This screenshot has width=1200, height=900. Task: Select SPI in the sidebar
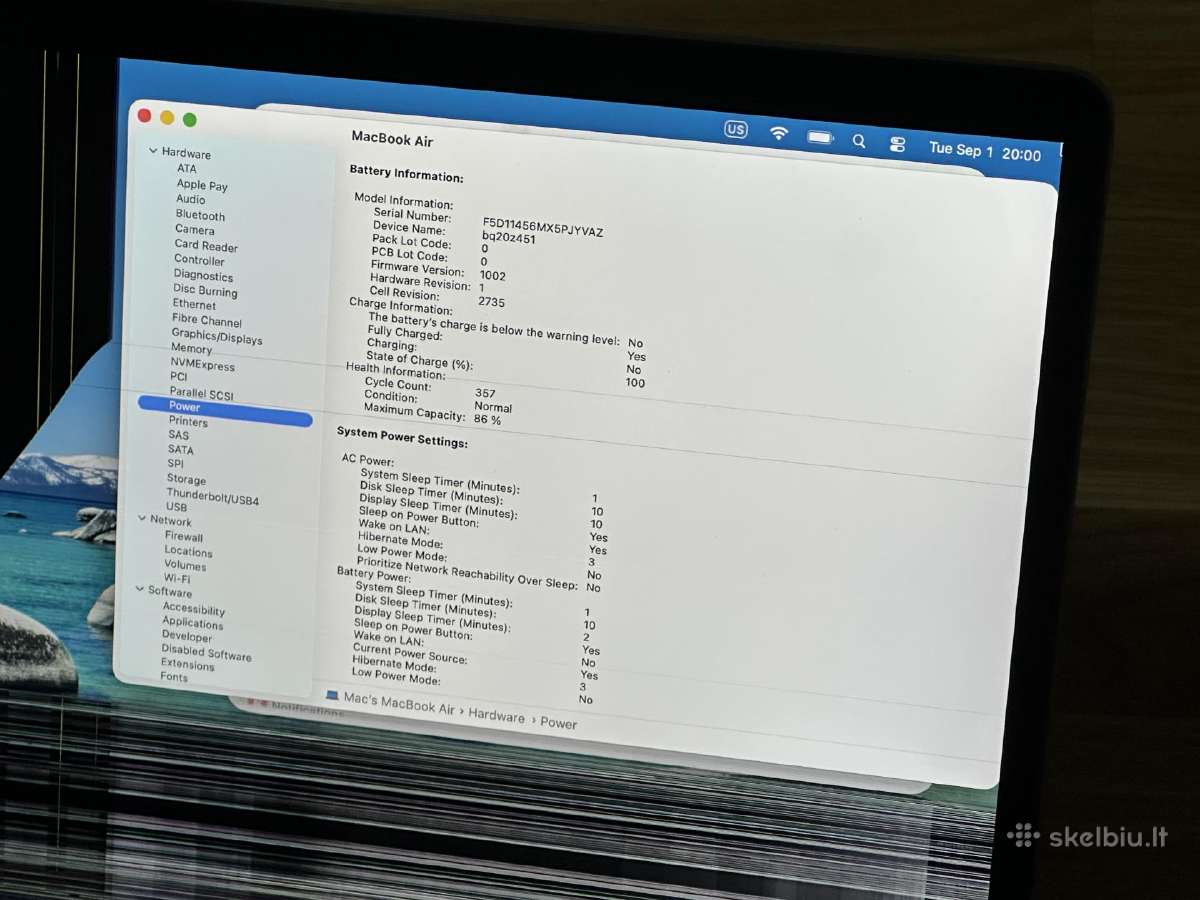[176, 464]
